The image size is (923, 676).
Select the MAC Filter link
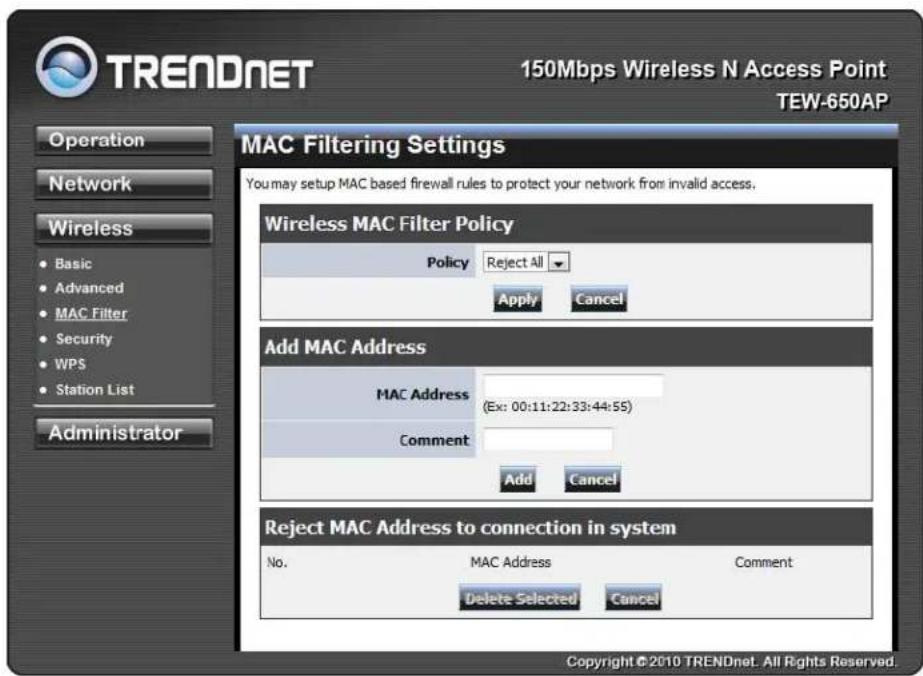pos(91,314)
